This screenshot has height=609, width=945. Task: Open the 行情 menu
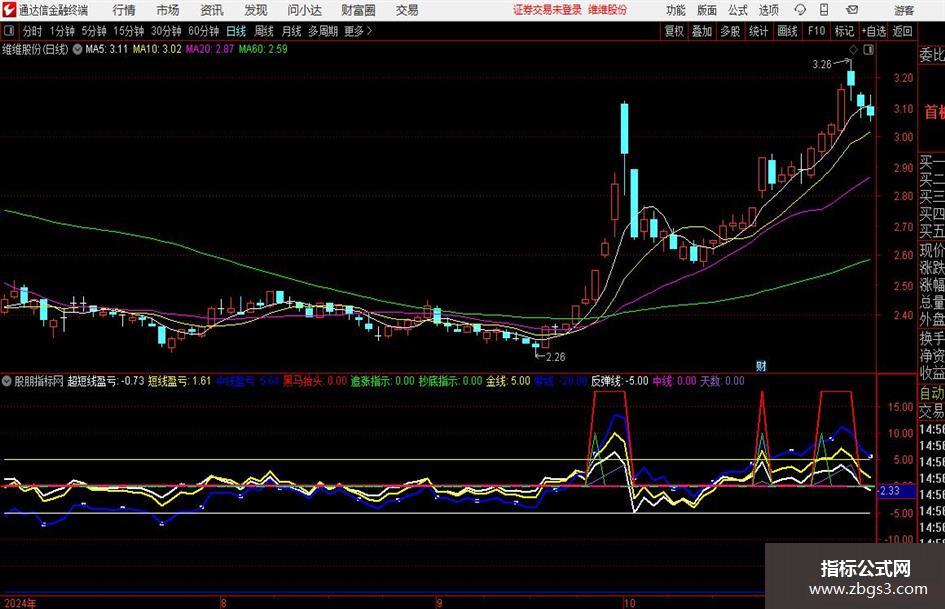pos(124,10)
